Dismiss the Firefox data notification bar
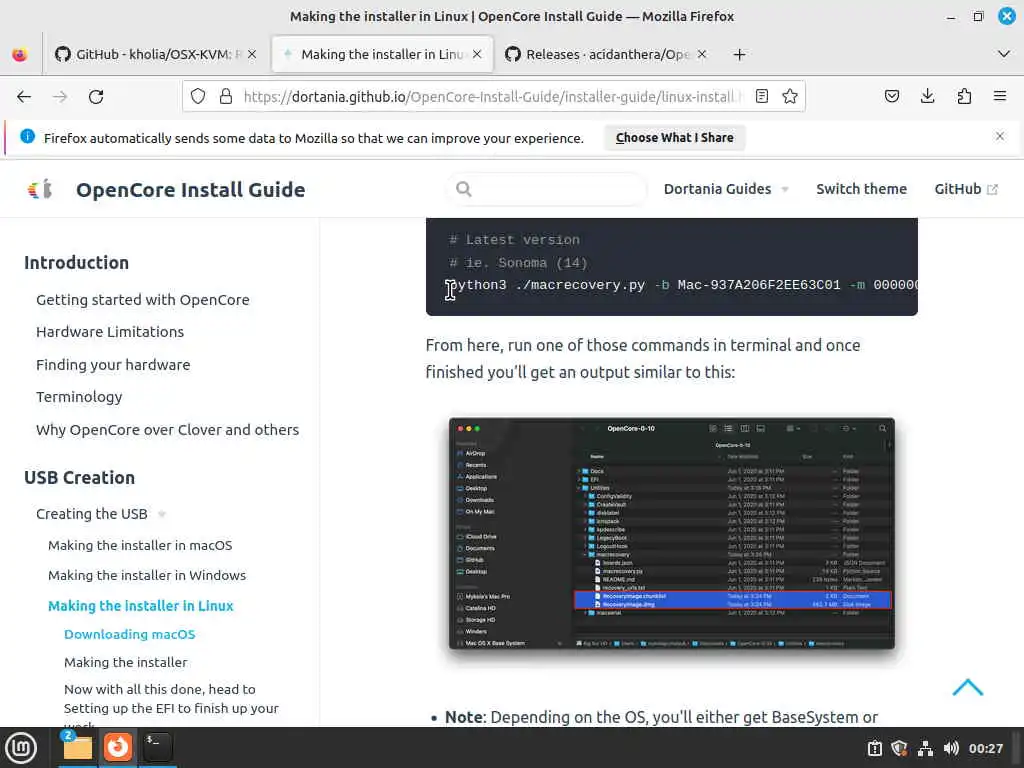Screen dimensions: 1024x768 [1000, 136]
